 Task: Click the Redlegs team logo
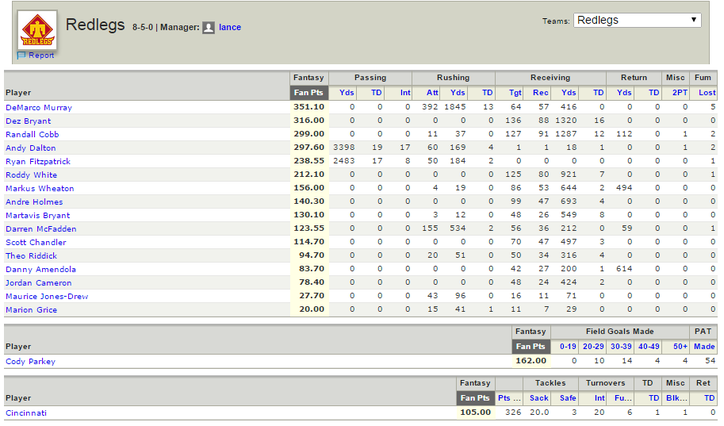37,30
